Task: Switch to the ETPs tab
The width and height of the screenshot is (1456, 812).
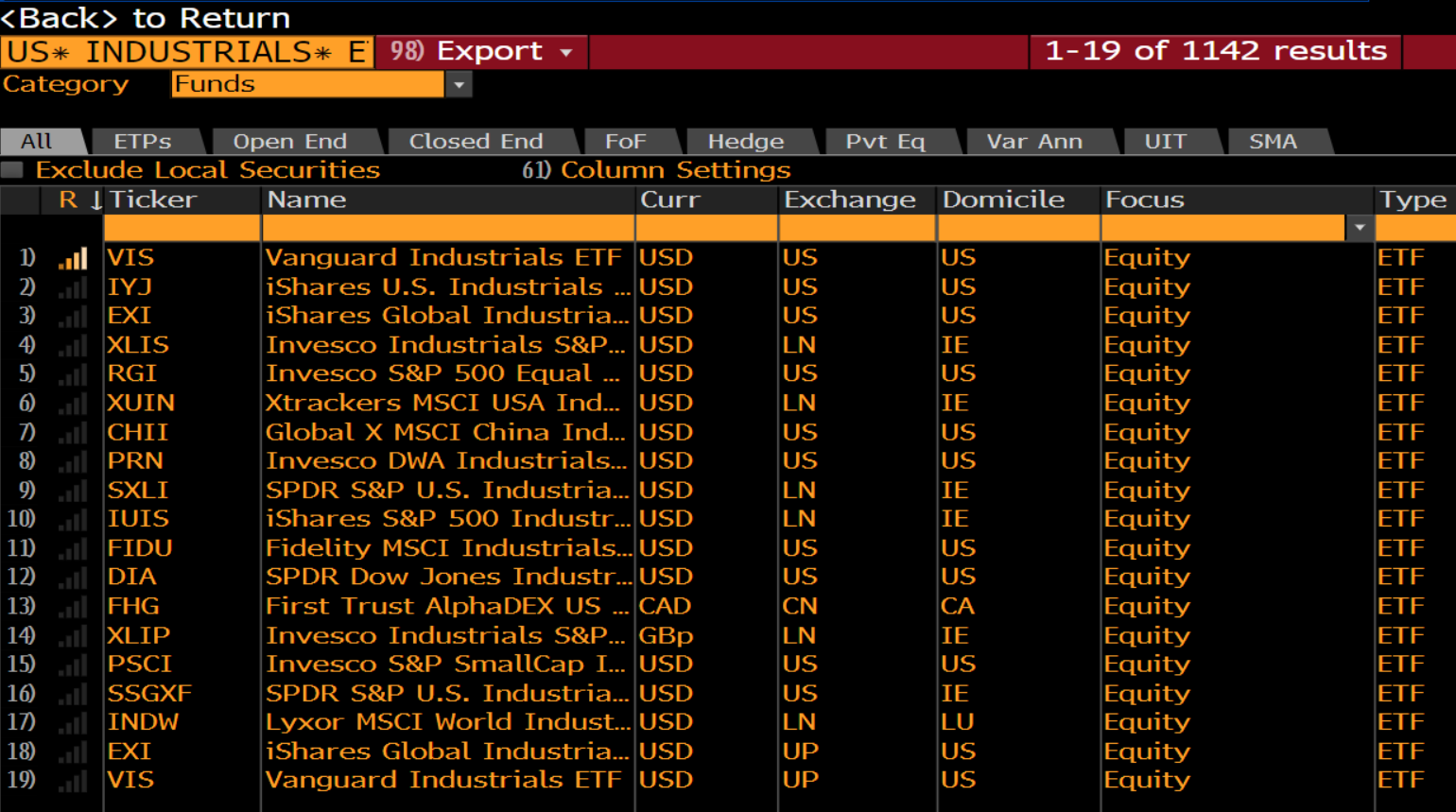Action: coord(143,142)
